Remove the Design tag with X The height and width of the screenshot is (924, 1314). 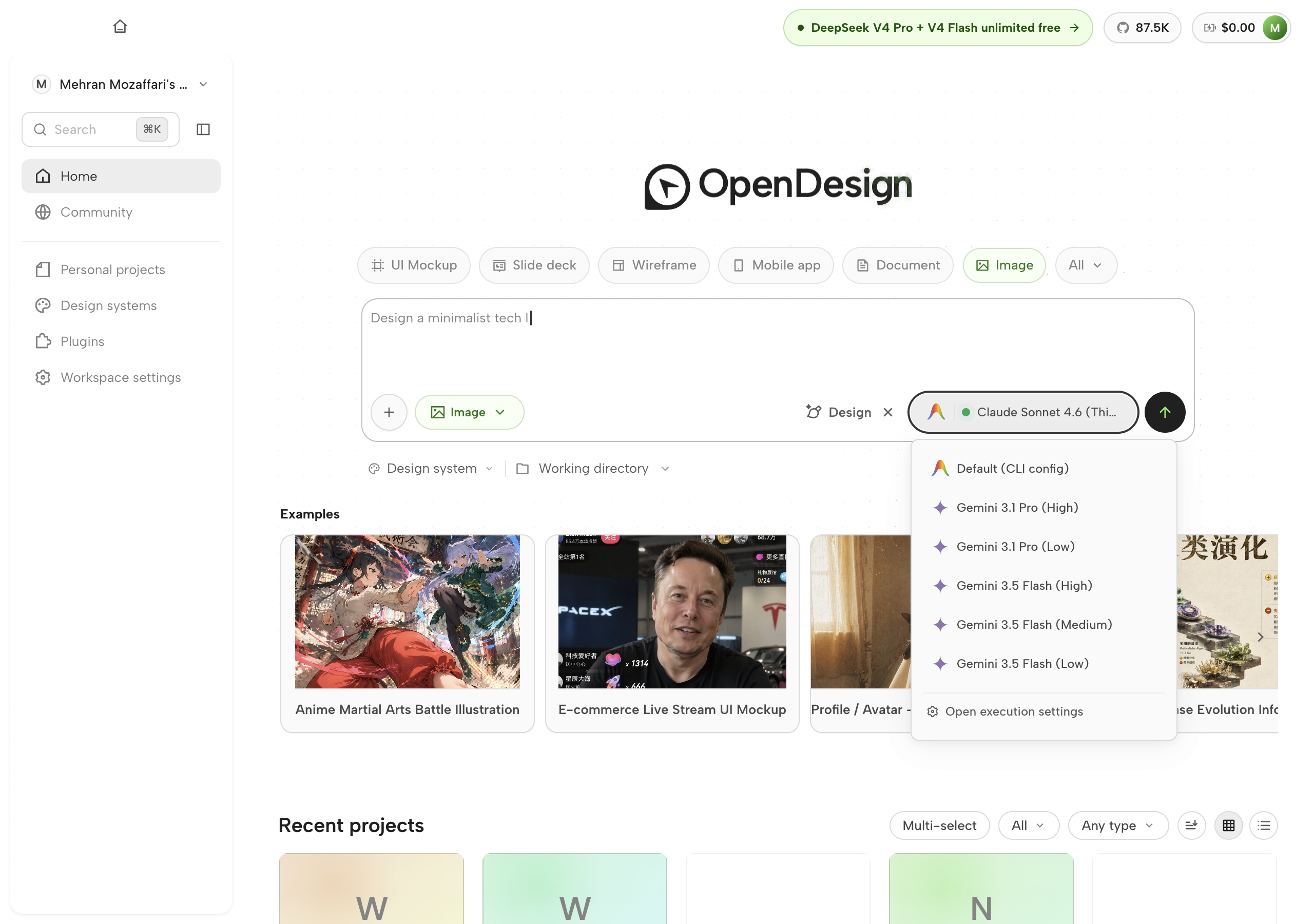point(887,412)
